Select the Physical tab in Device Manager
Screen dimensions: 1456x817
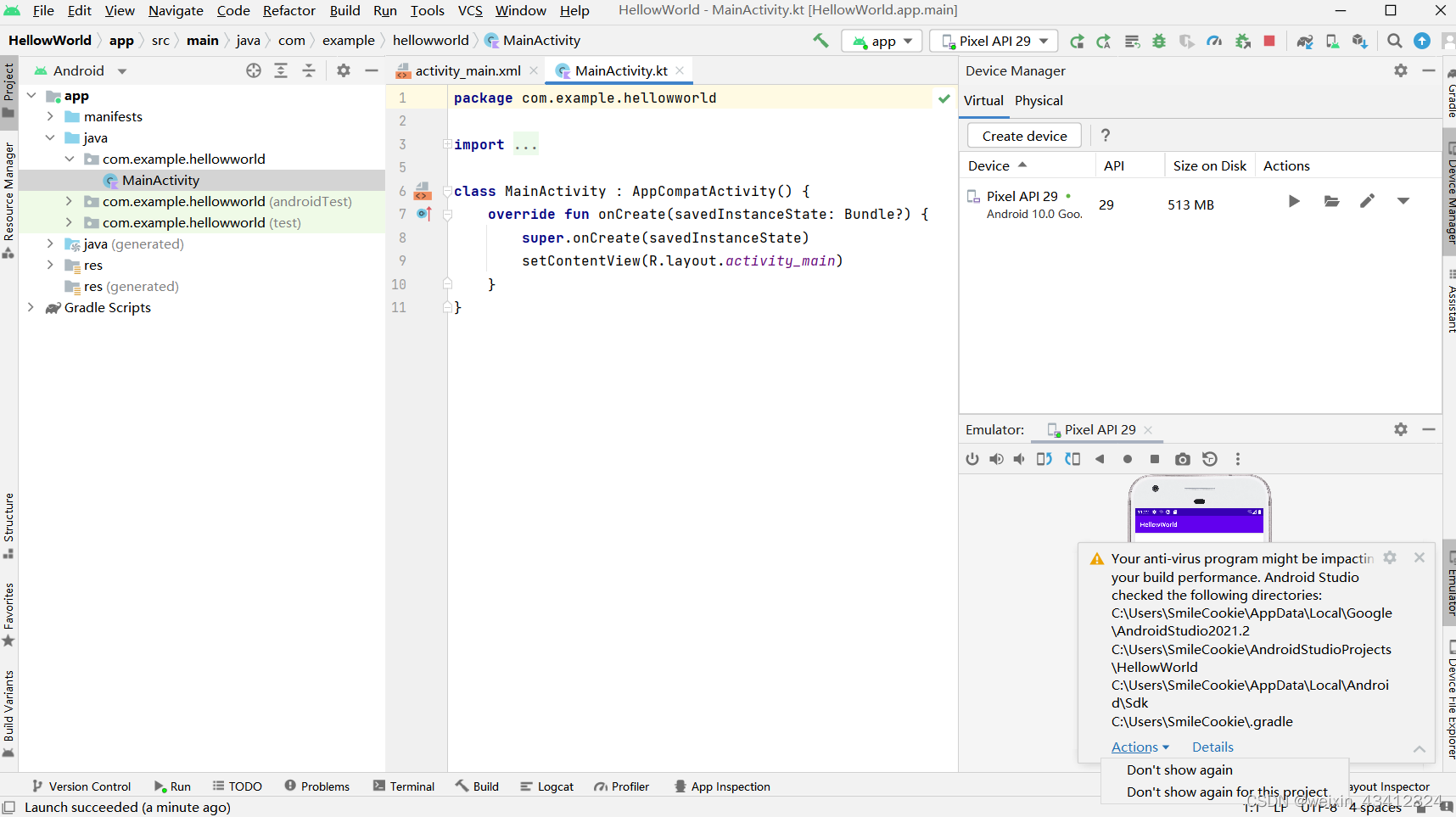pos(1039,100)
